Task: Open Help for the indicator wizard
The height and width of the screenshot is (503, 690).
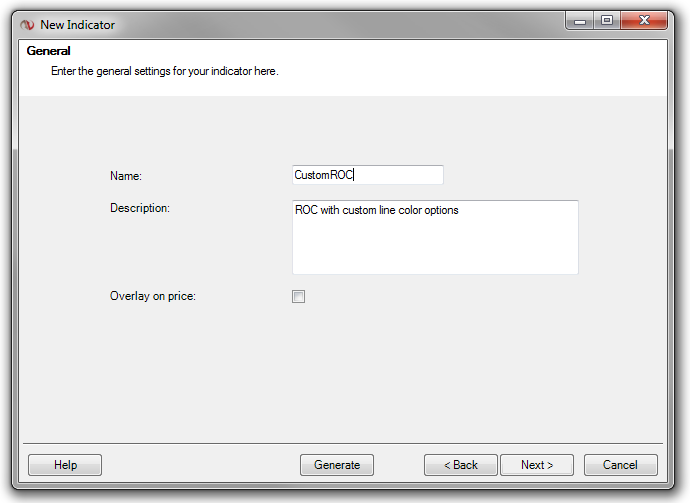Action: tap(65, 465)
